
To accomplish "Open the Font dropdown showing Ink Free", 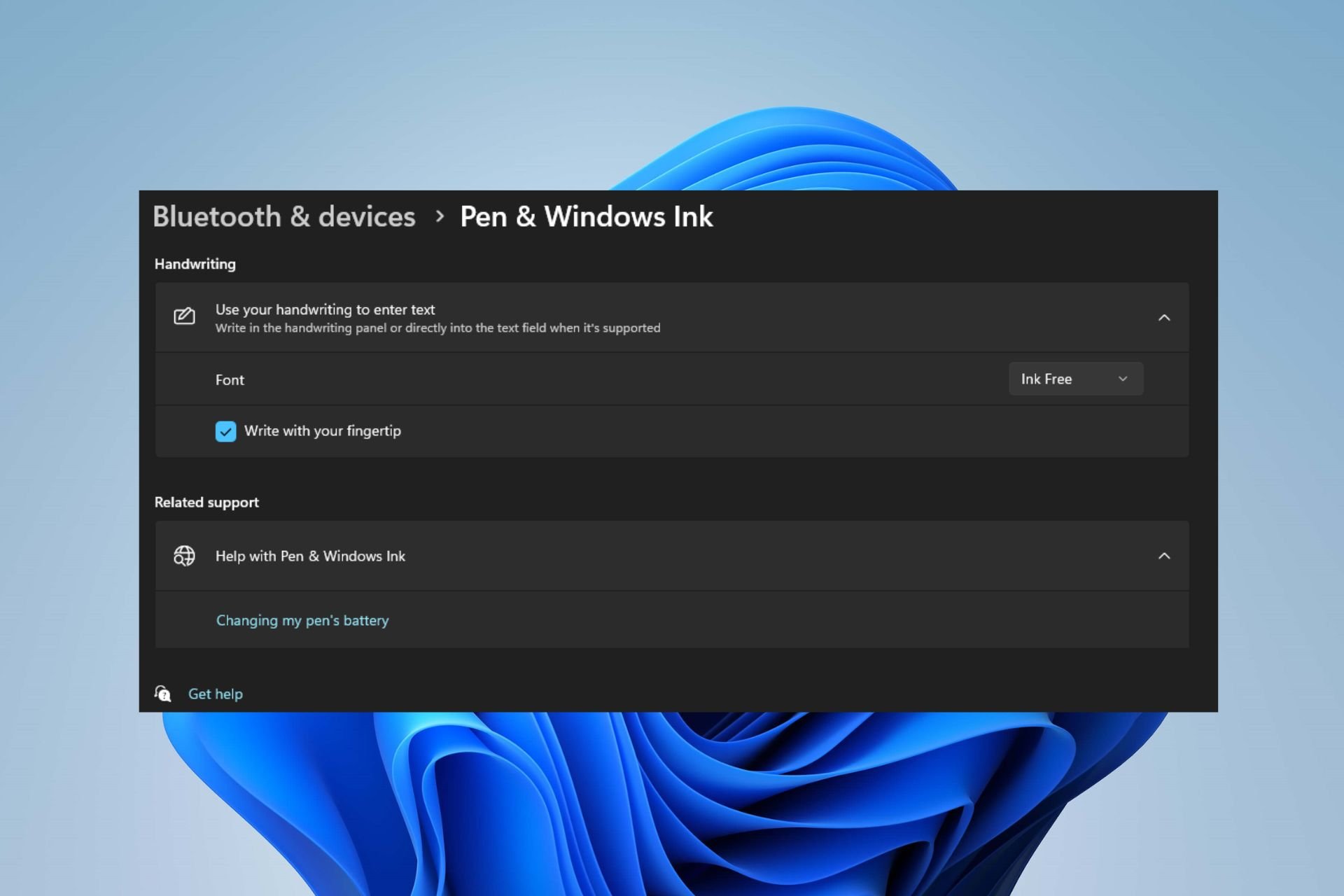I will [x=1075, y=379].
